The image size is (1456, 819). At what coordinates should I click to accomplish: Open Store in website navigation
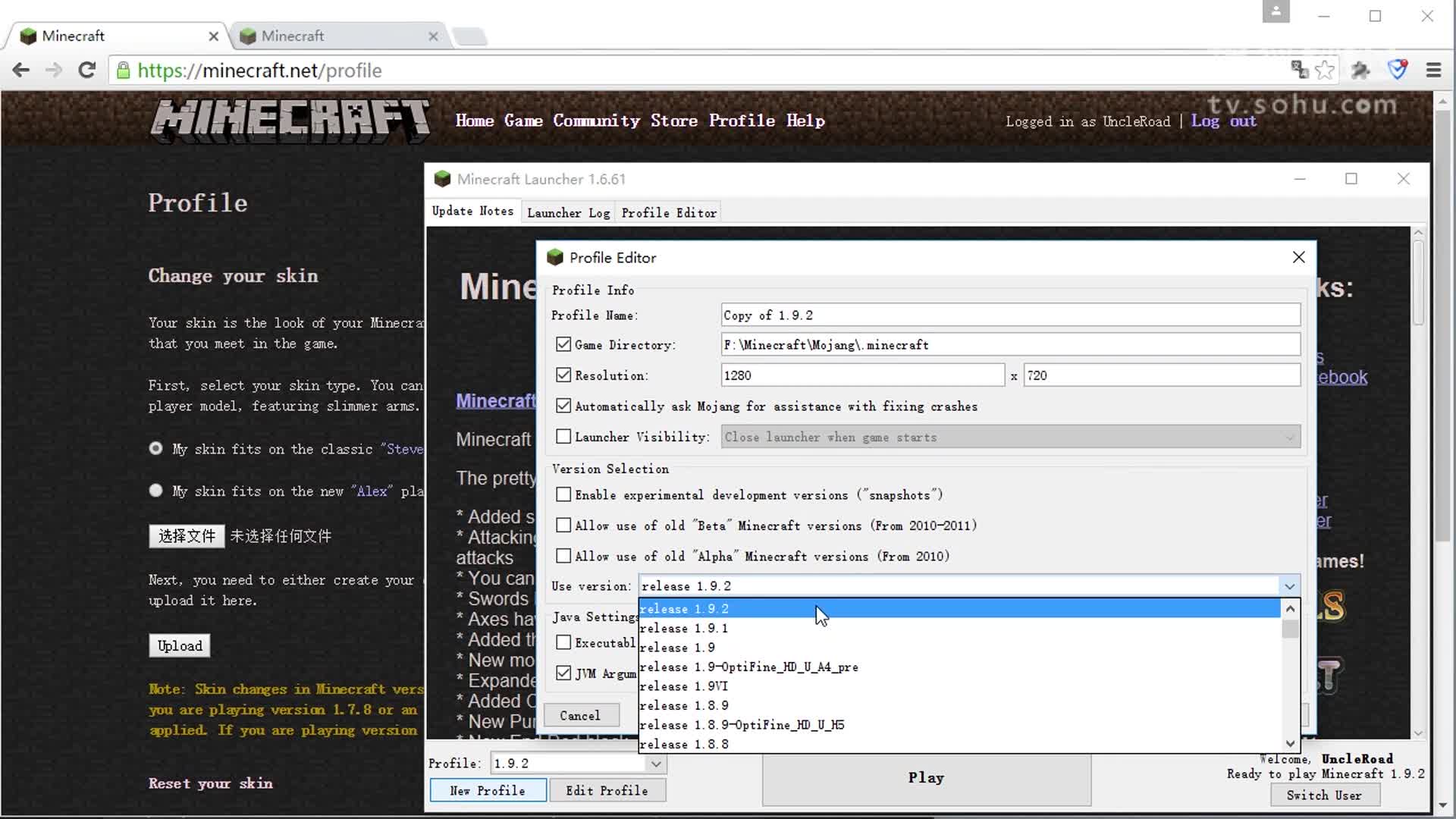tap(673, 121)
